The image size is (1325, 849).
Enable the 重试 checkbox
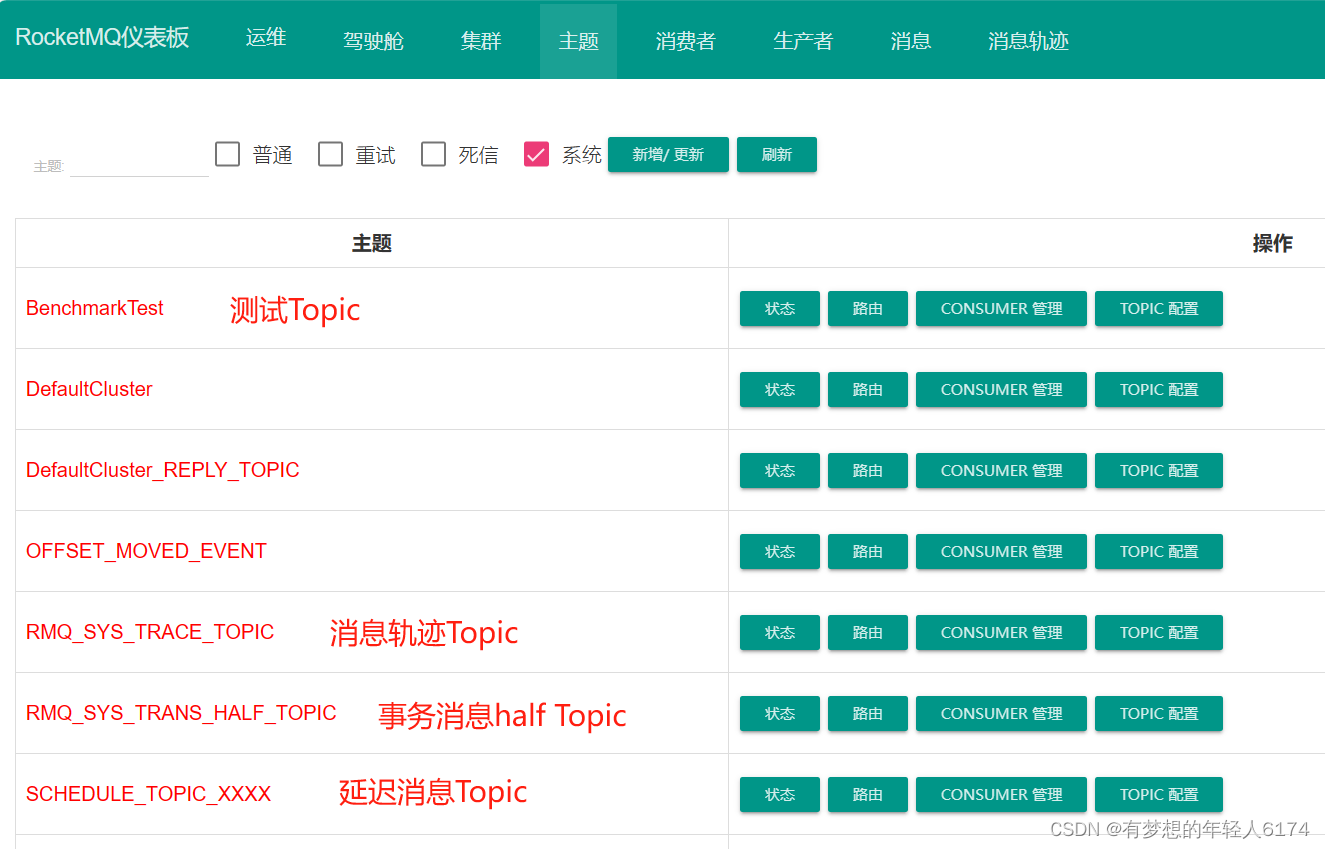pyautogui.click(x=331, y=154)
